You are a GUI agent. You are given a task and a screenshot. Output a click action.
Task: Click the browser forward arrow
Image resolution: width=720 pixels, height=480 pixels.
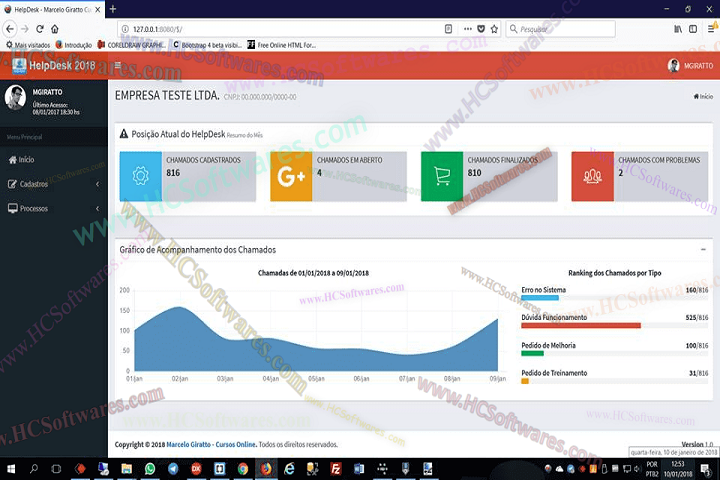pos(25,29)
